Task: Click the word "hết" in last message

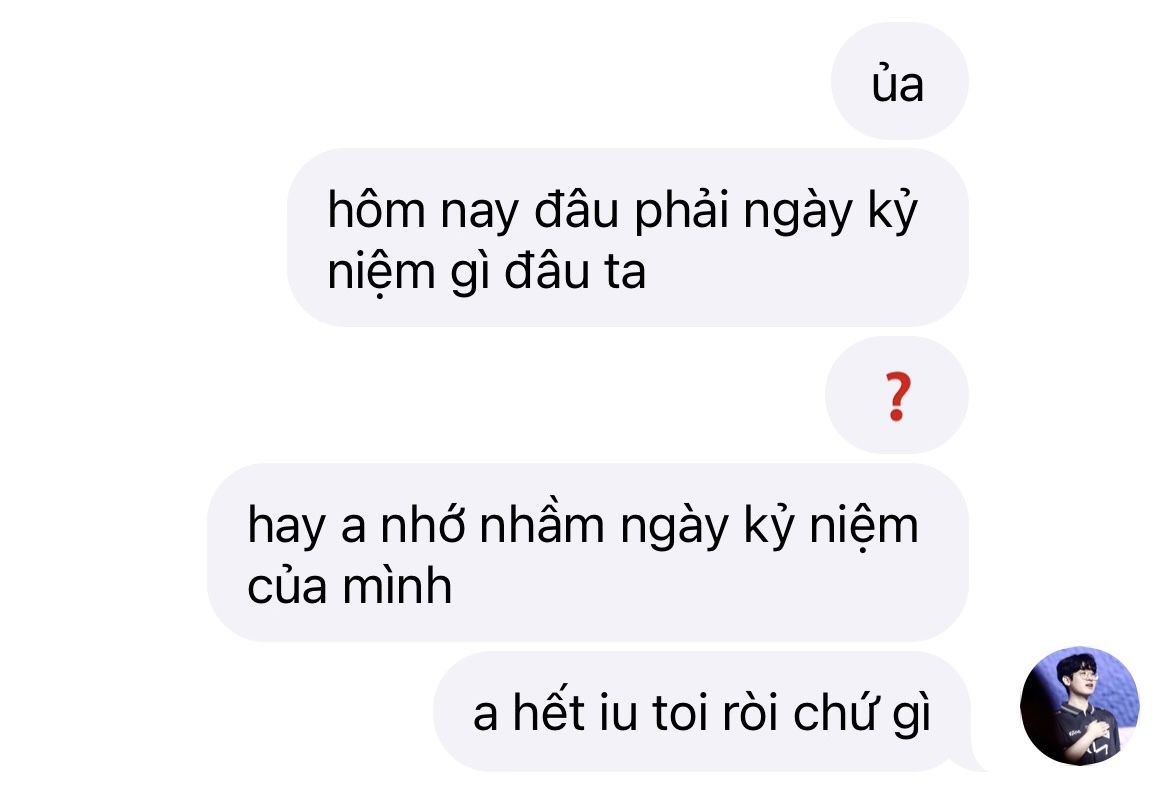Action: tap(548, 710)
